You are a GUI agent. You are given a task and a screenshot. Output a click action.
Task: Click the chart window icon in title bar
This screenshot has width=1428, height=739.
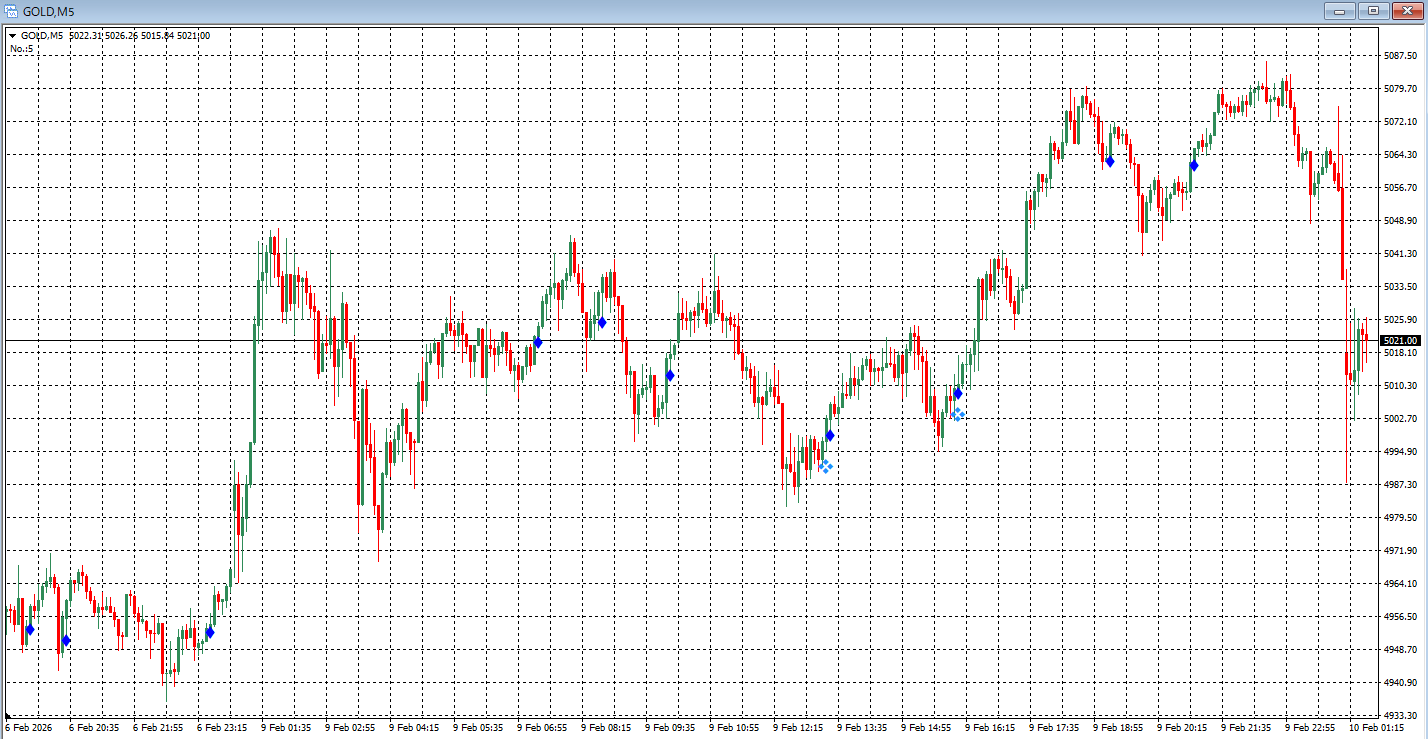(x=10, y=10)
